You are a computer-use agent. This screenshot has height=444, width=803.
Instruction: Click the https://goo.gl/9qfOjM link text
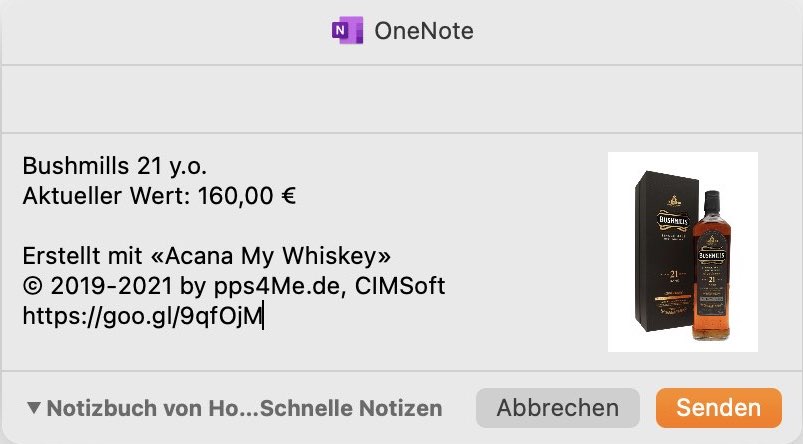[142, 316]
